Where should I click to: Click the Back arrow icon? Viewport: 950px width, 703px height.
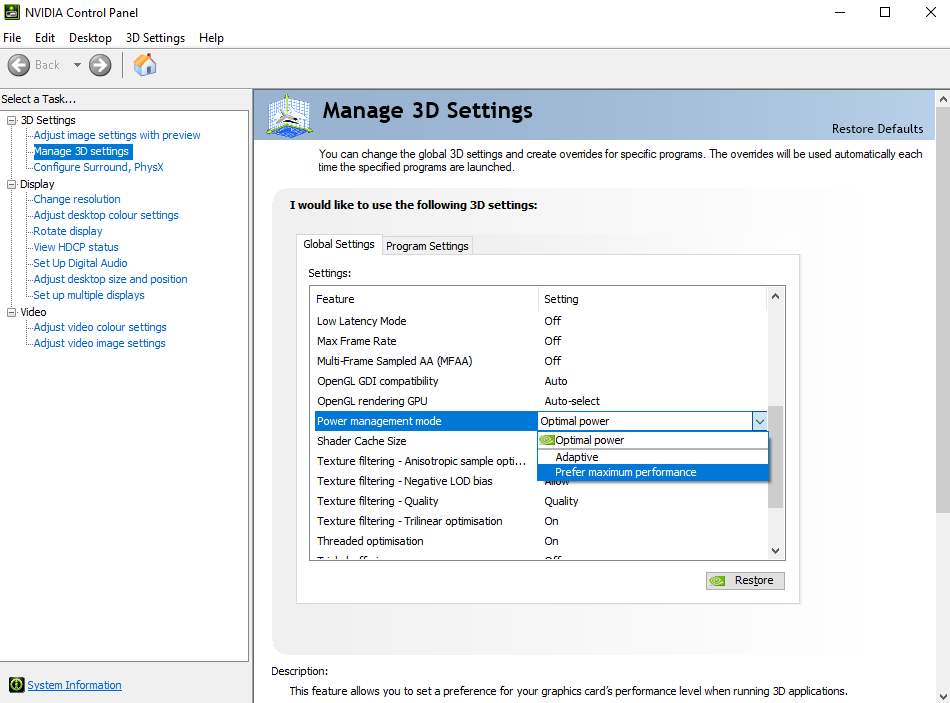[x=19, y=65]
